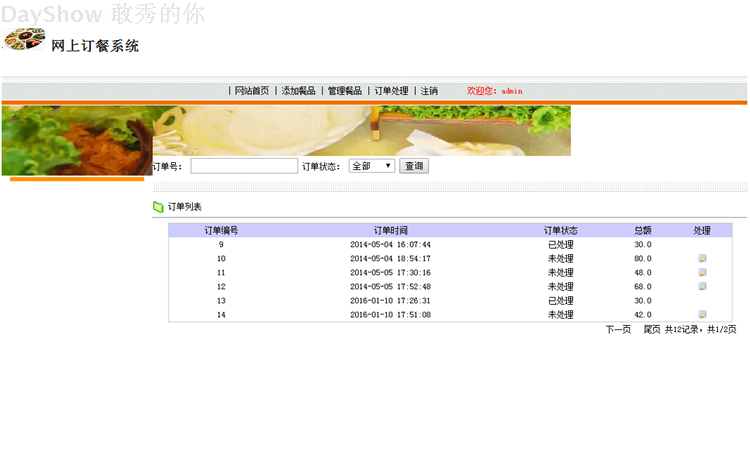Click the total 48.0 amount

[642, 272]
